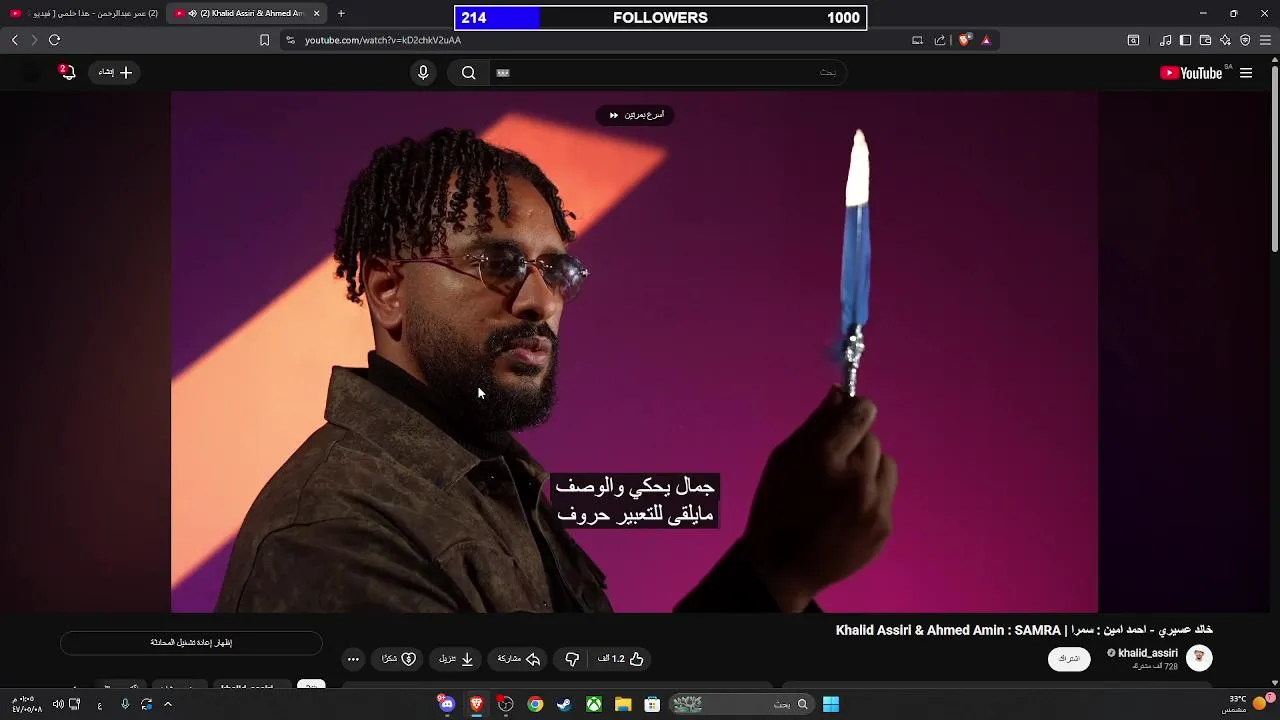This screenshot has height=720, width=1280.
Task: Cast or install via screen icon in address bar
Action: tap(917, 40)
